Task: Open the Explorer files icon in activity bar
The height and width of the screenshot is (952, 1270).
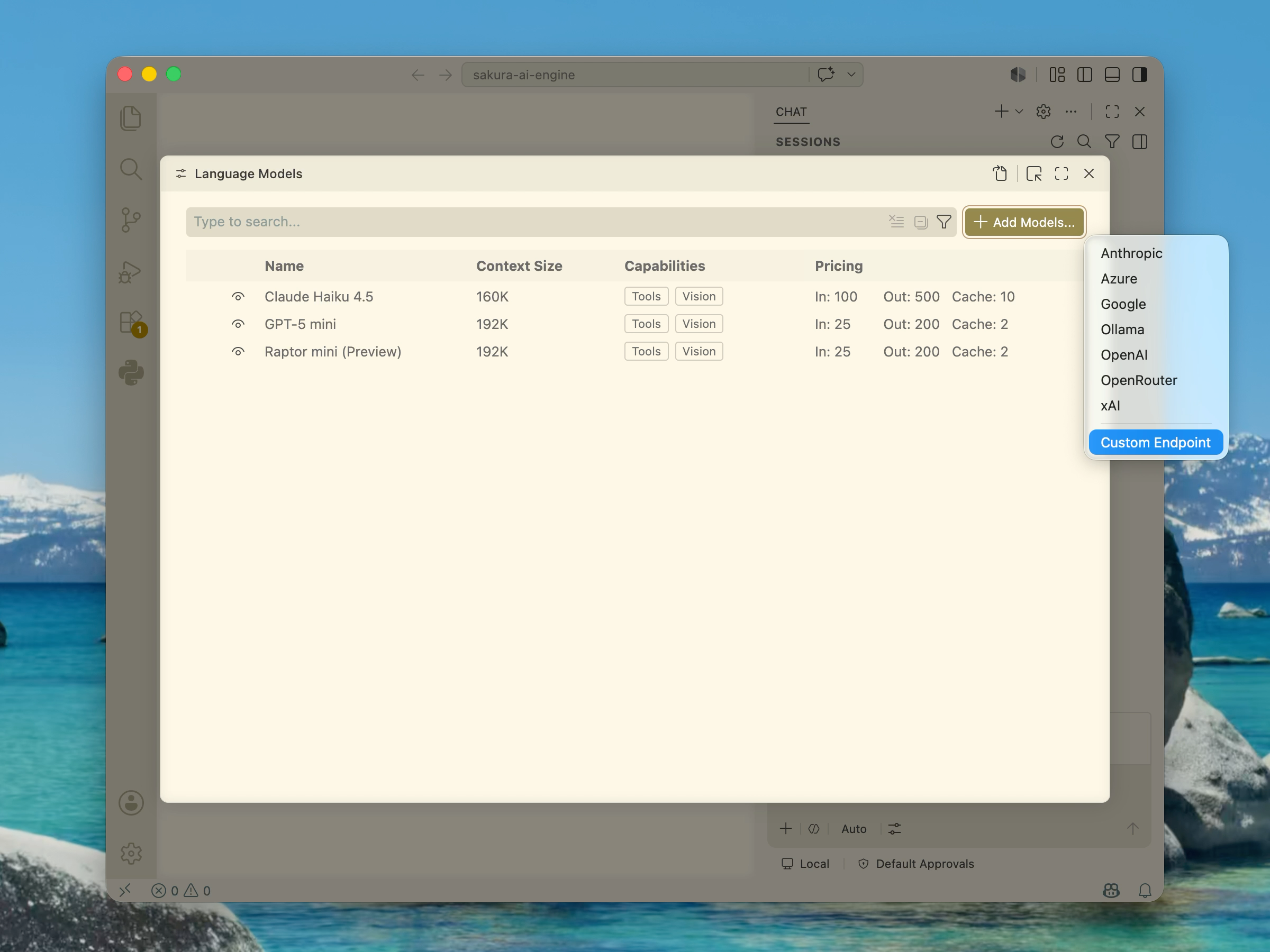Action: 131,118
